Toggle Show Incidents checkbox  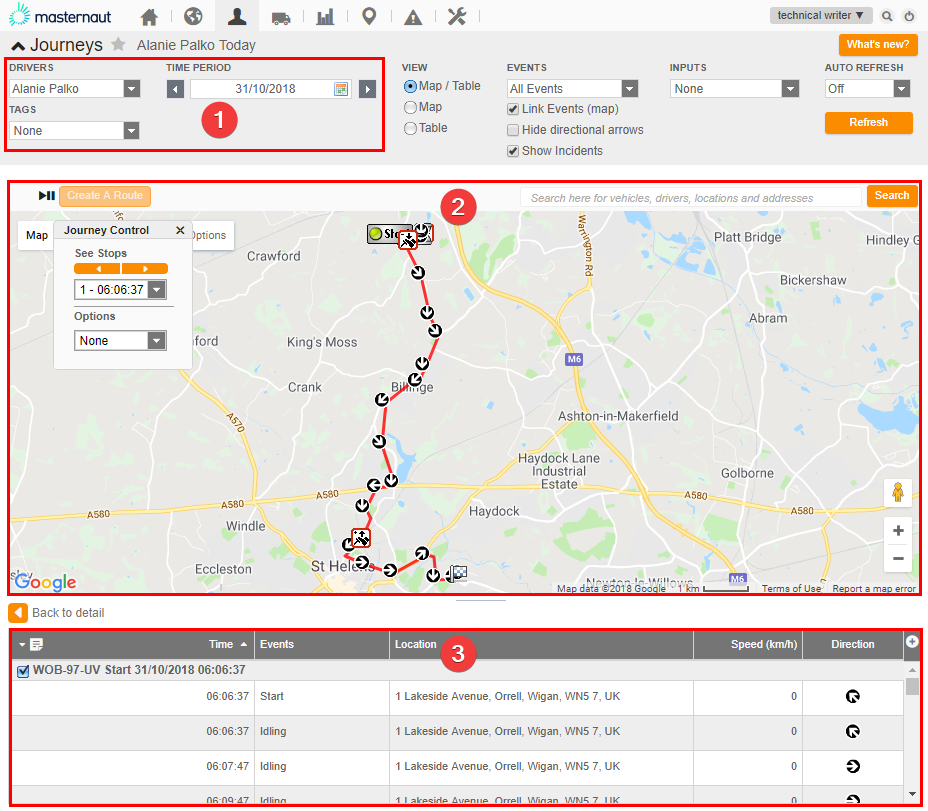513,151
